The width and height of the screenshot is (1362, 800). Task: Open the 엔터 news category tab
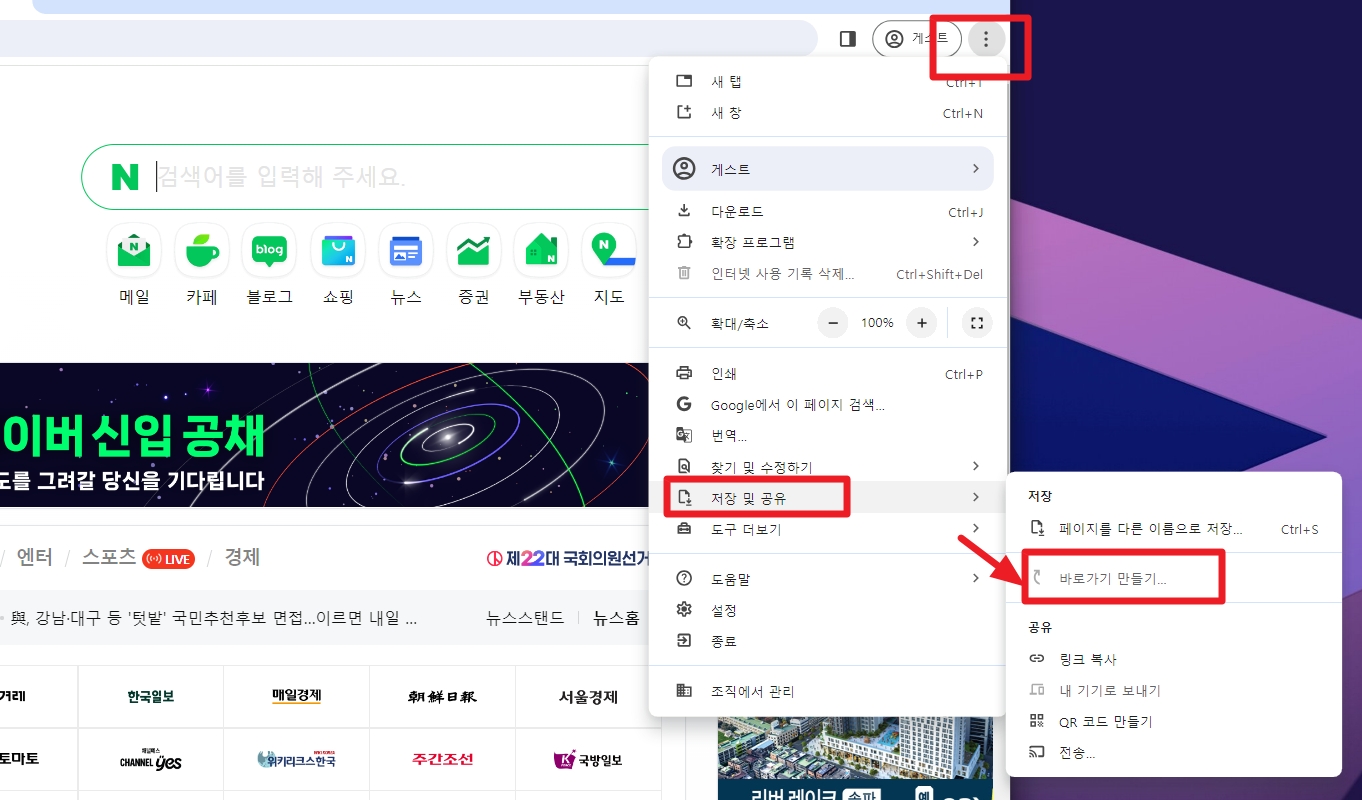pos(35,557)
